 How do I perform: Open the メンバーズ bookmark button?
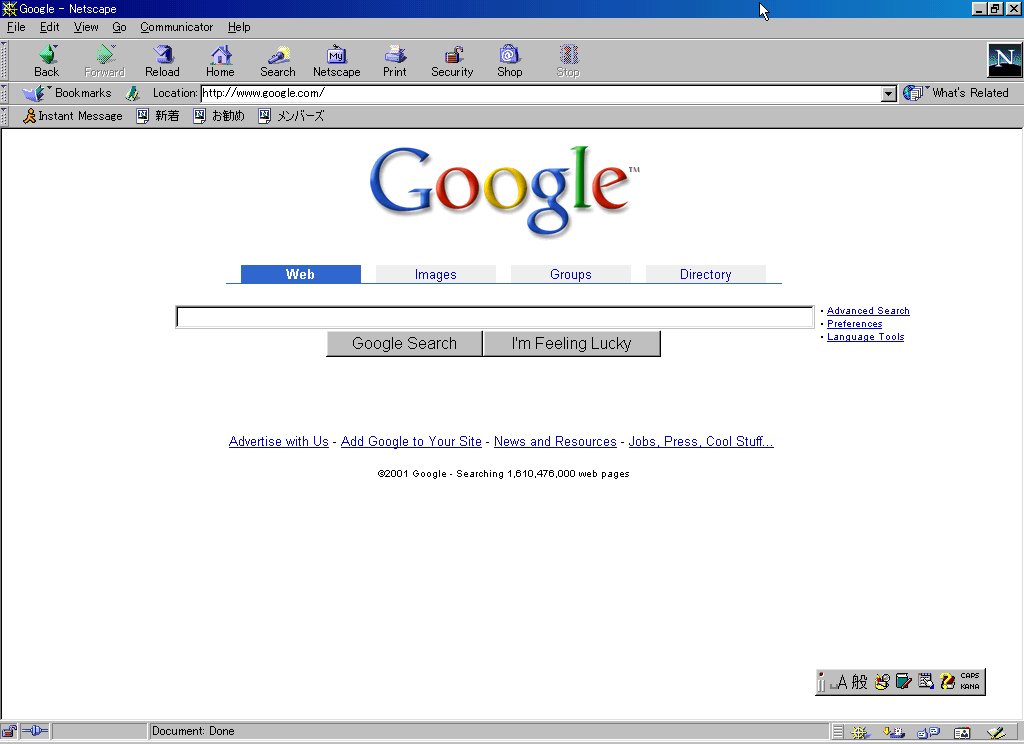[291, 116]
